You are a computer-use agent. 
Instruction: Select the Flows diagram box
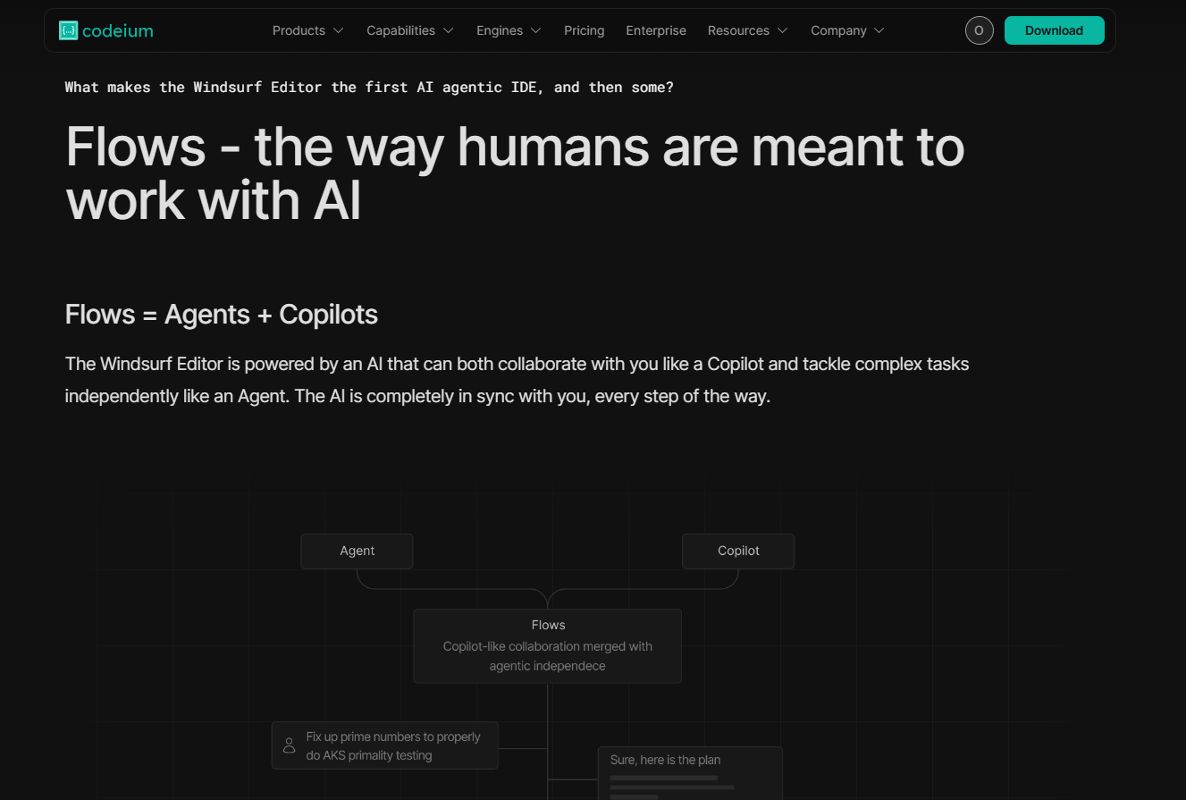(548, 646)
